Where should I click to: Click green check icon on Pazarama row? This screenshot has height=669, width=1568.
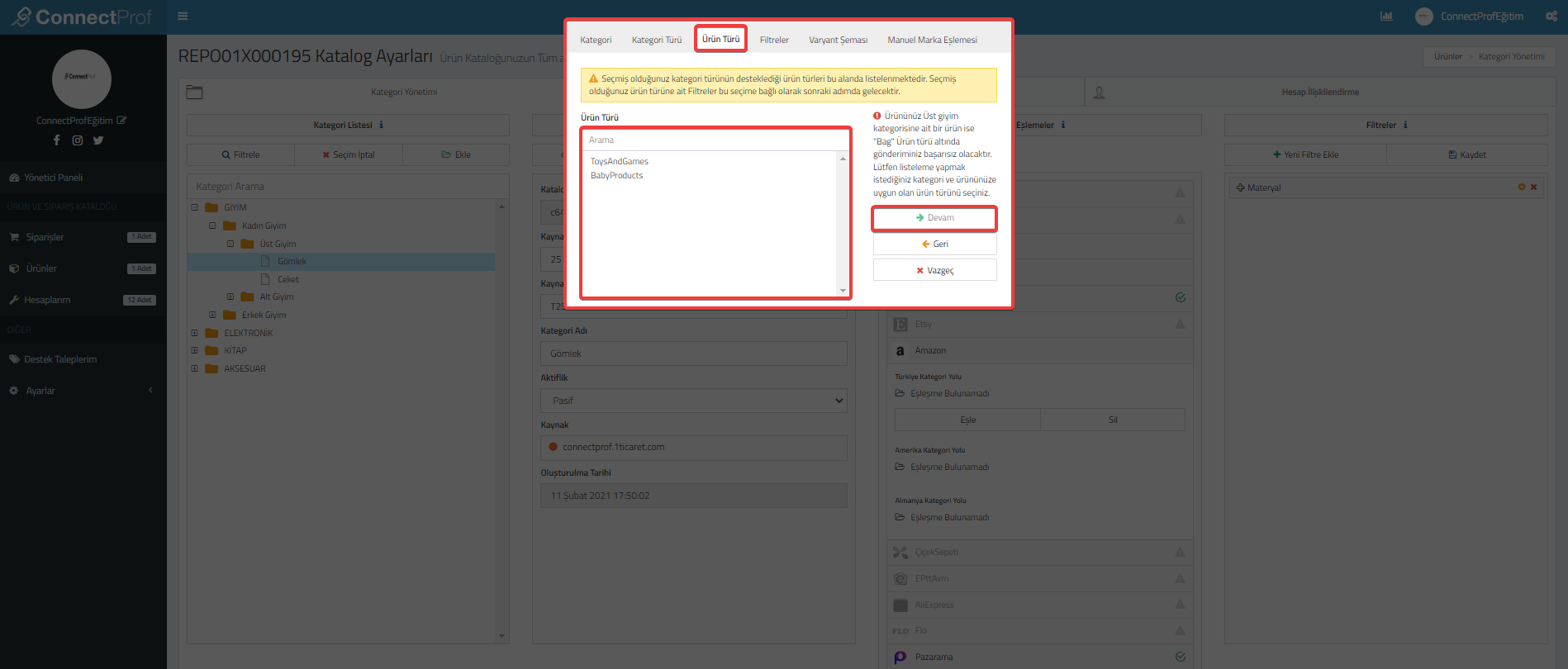[1181, 657]
